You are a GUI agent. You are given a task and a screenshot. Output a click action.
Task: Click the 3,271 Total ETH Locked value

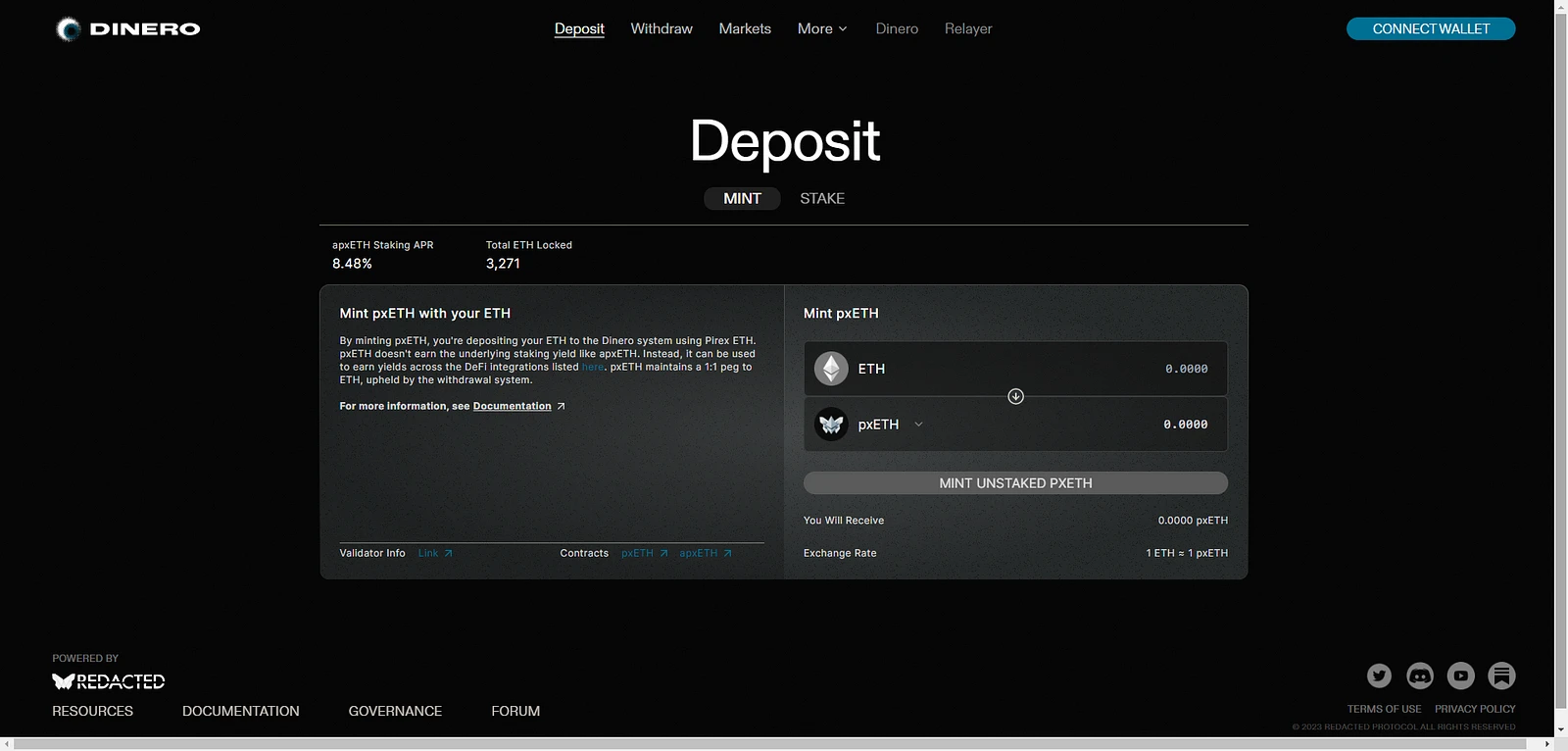(503, 264)
